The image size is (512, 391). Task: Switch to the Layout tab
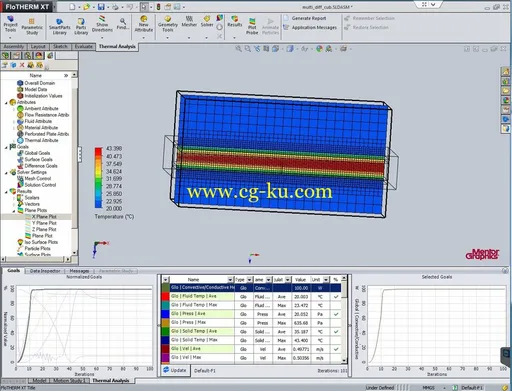[38, 47]
